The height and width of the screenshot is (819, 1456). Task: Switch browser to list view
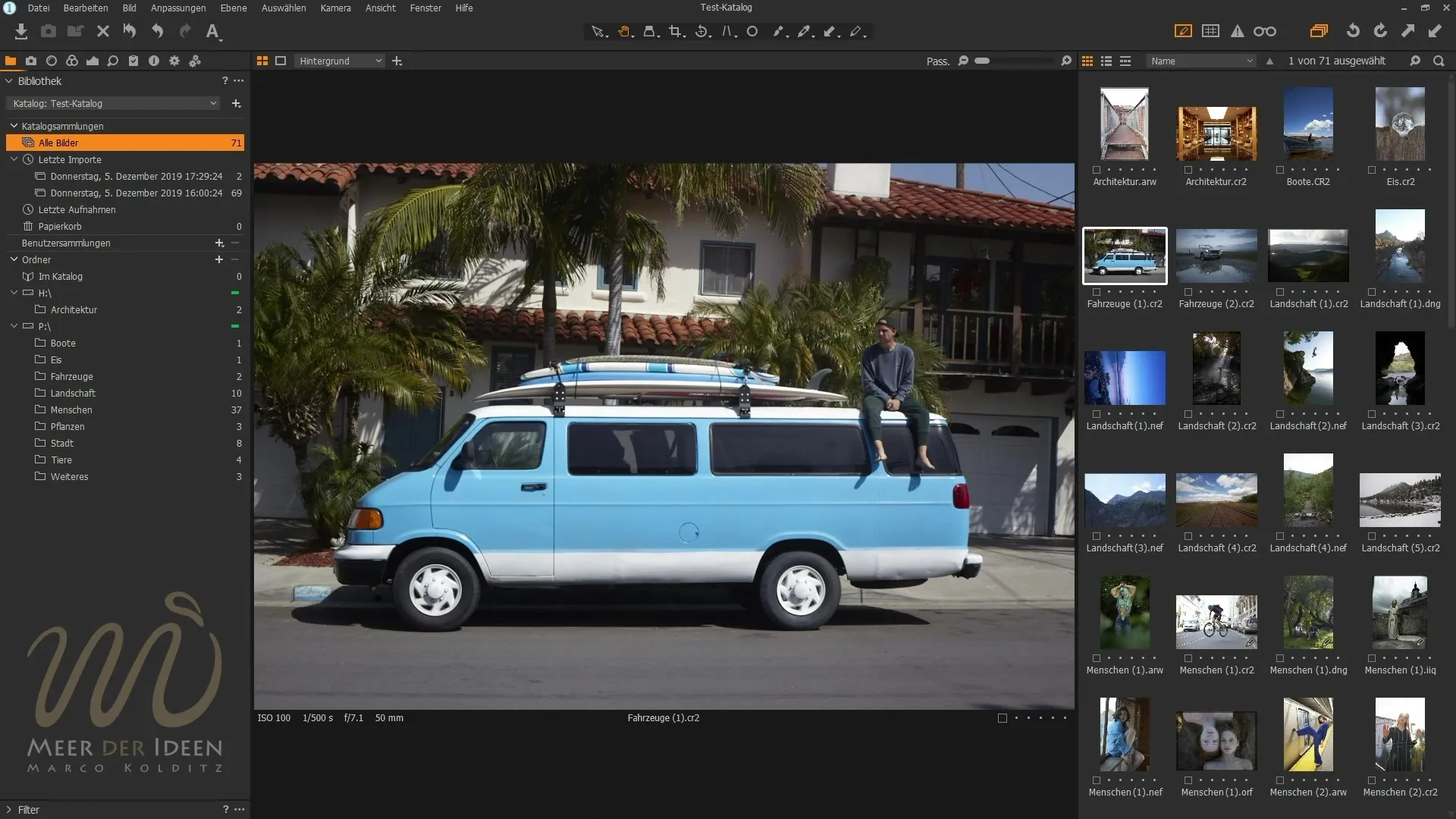[x=1106, y=61]
